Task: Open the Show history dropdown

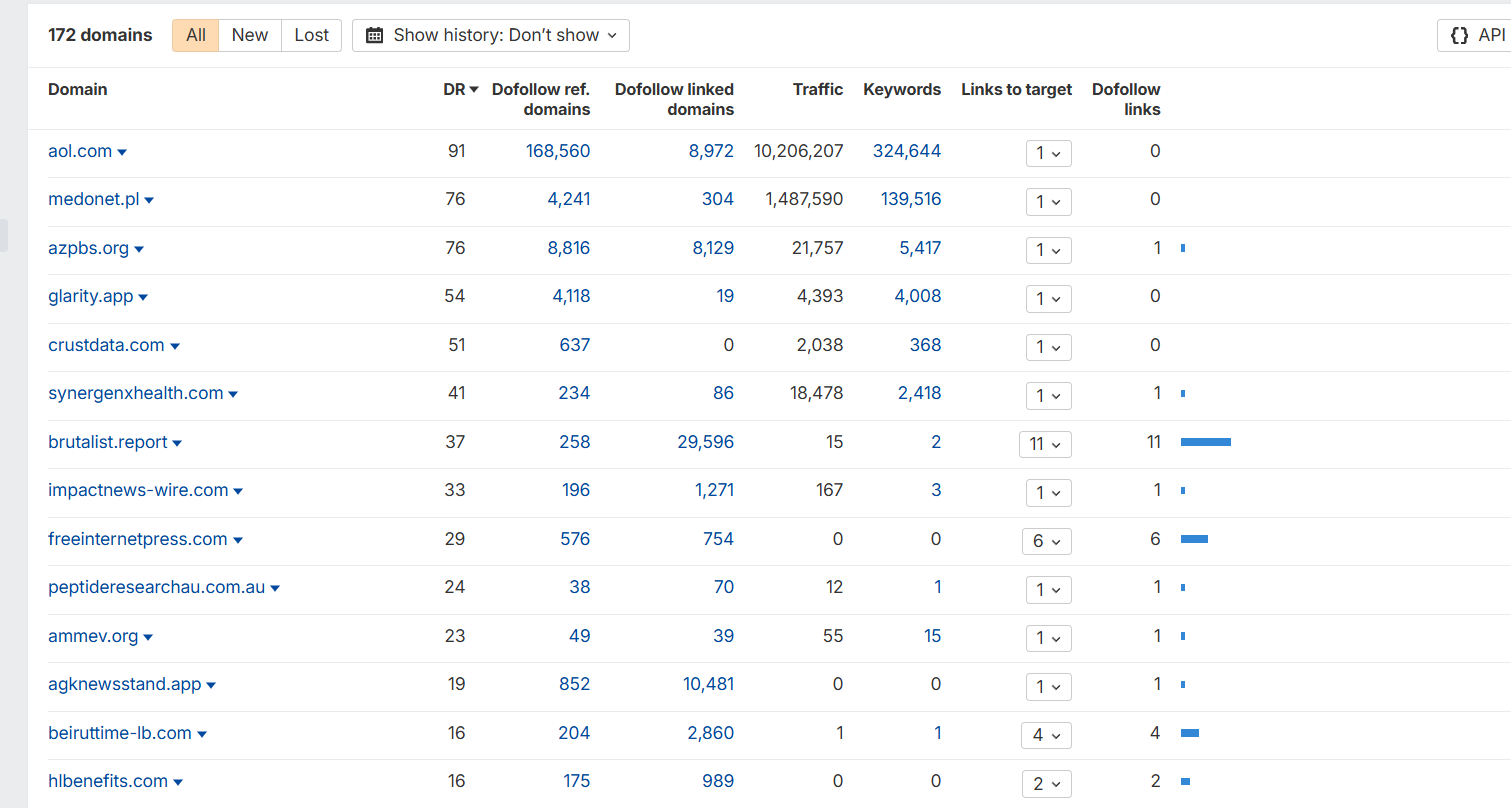Action: (x=491, y=35)
